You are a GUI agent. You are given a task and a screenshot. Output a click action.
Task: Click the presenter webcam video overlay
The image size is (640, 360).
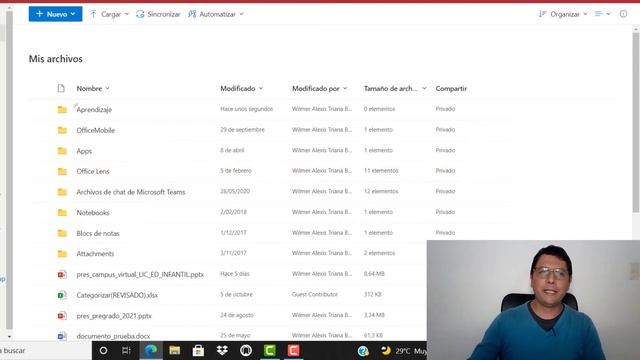point(533,300)
